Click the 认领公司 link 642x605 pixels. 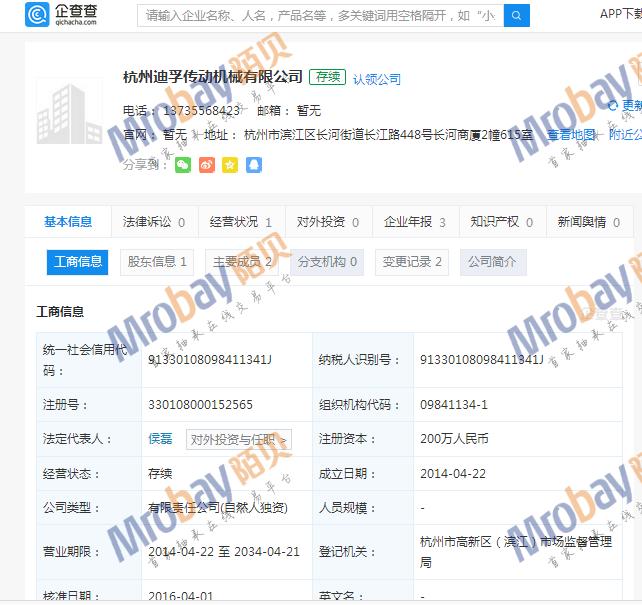tap(376, 79)
